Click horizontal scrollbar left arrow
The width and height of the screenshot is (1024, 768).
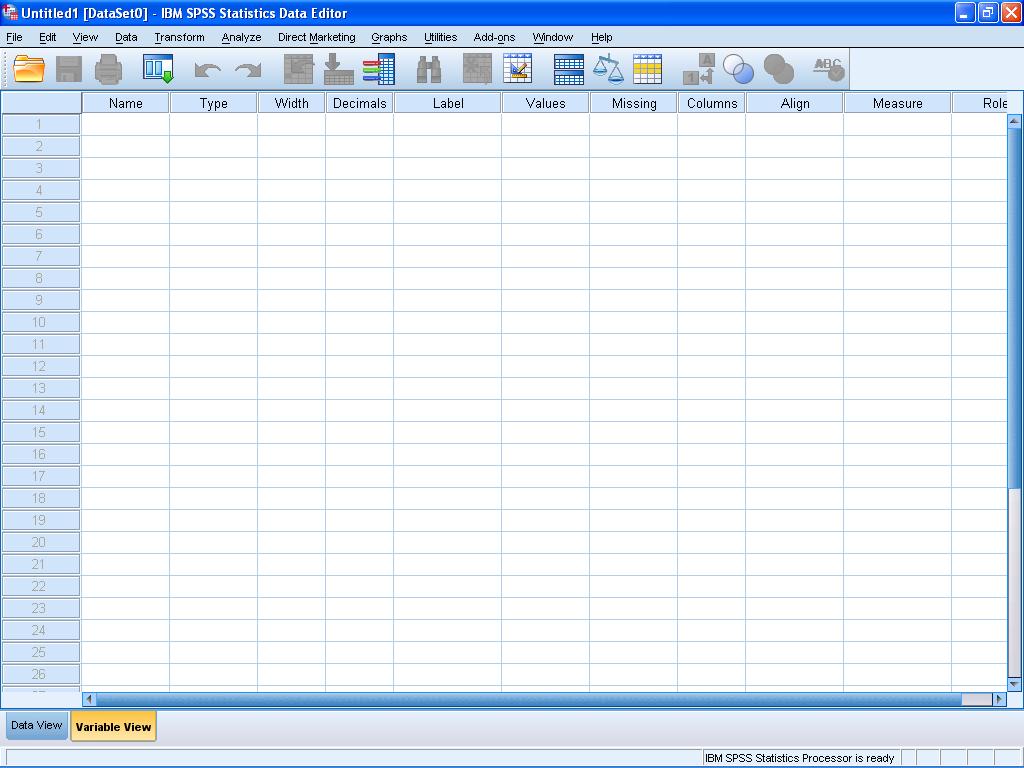tap(89, 699)
